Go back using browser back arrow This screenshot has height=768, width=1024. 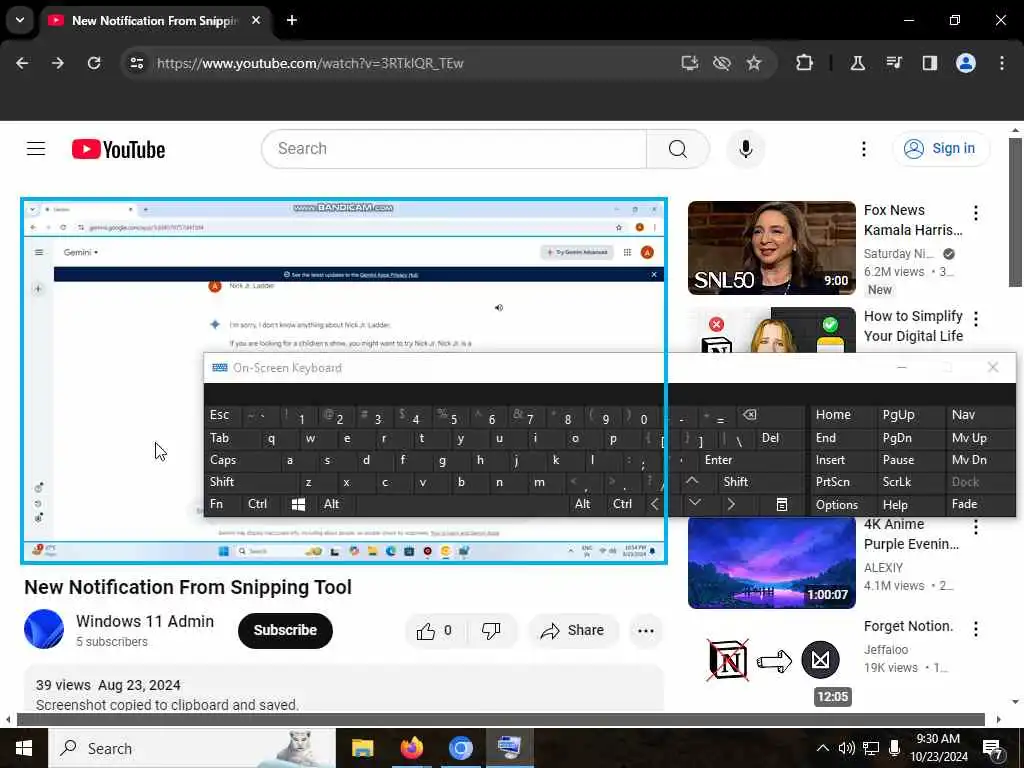22,63
